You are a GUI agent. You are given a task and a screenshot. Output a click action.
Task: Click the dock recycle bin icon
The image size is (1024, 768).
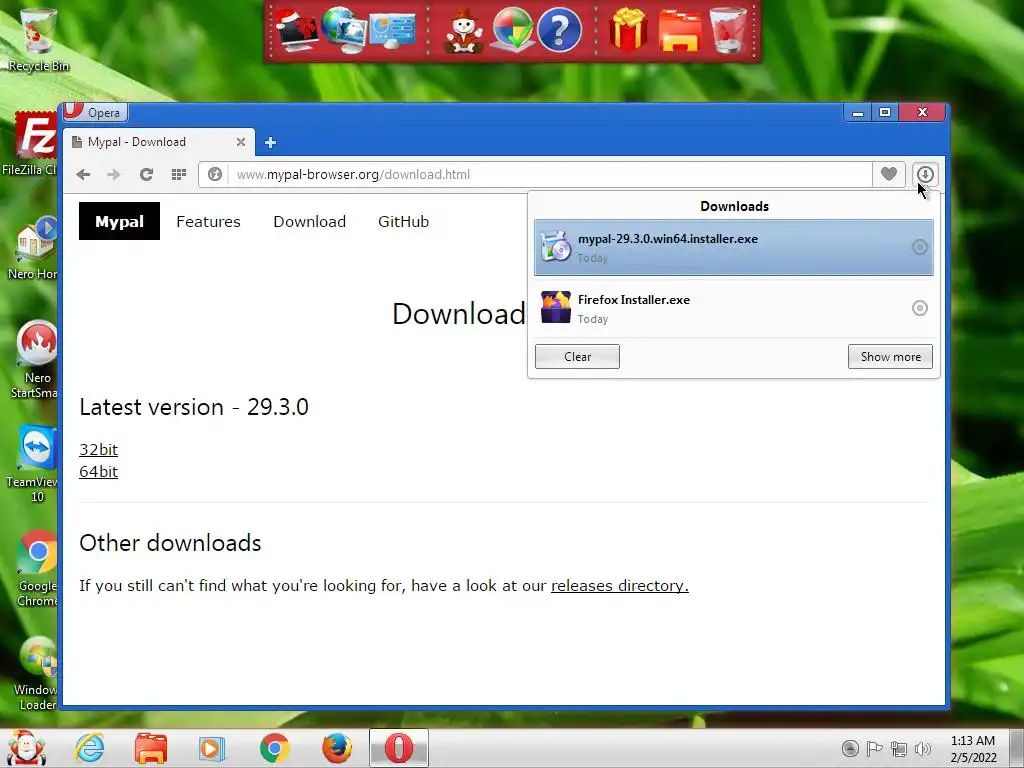click(x=728, y=30)
